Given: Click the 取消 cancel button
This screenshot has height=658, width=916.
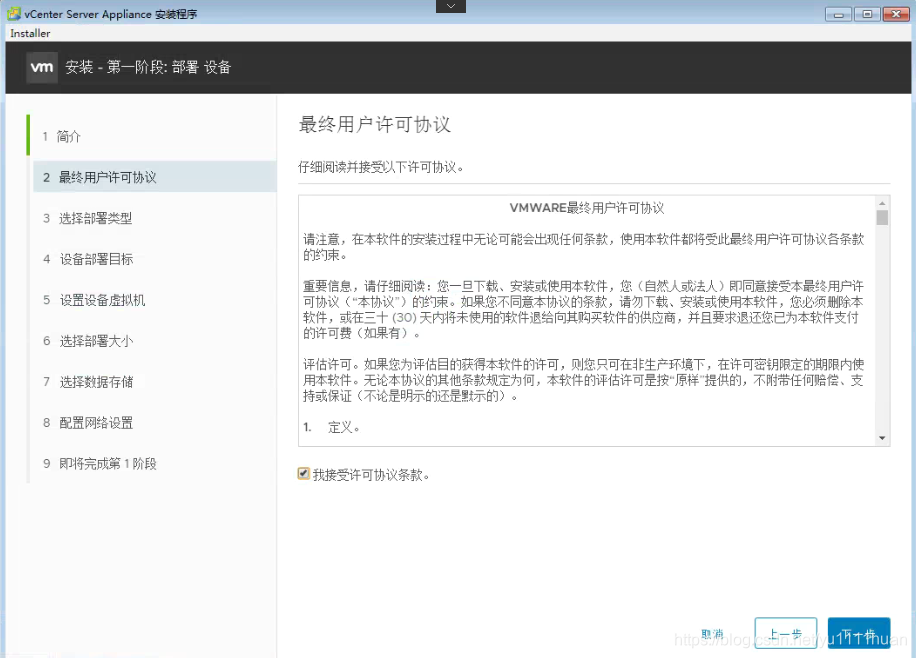Looking at the screenshot, I should (712, 634).
